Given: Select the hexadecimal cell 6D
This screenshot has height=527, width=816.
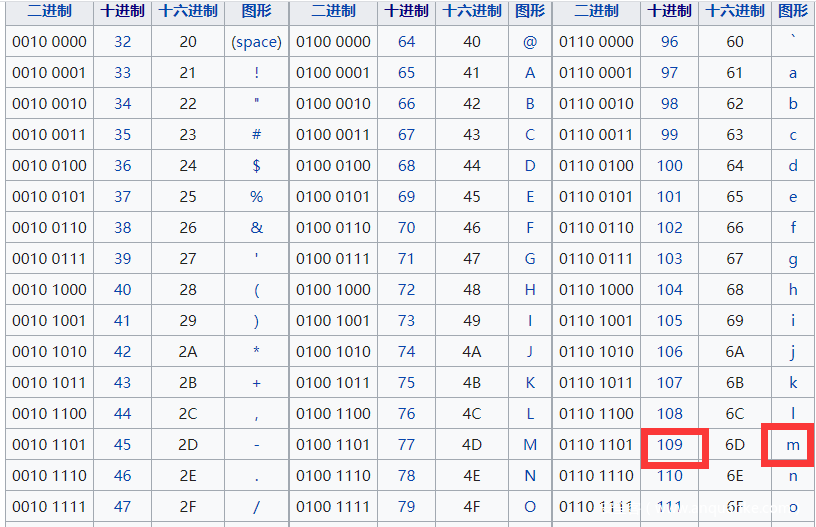Looking at the screenshot, I should 735,445.
